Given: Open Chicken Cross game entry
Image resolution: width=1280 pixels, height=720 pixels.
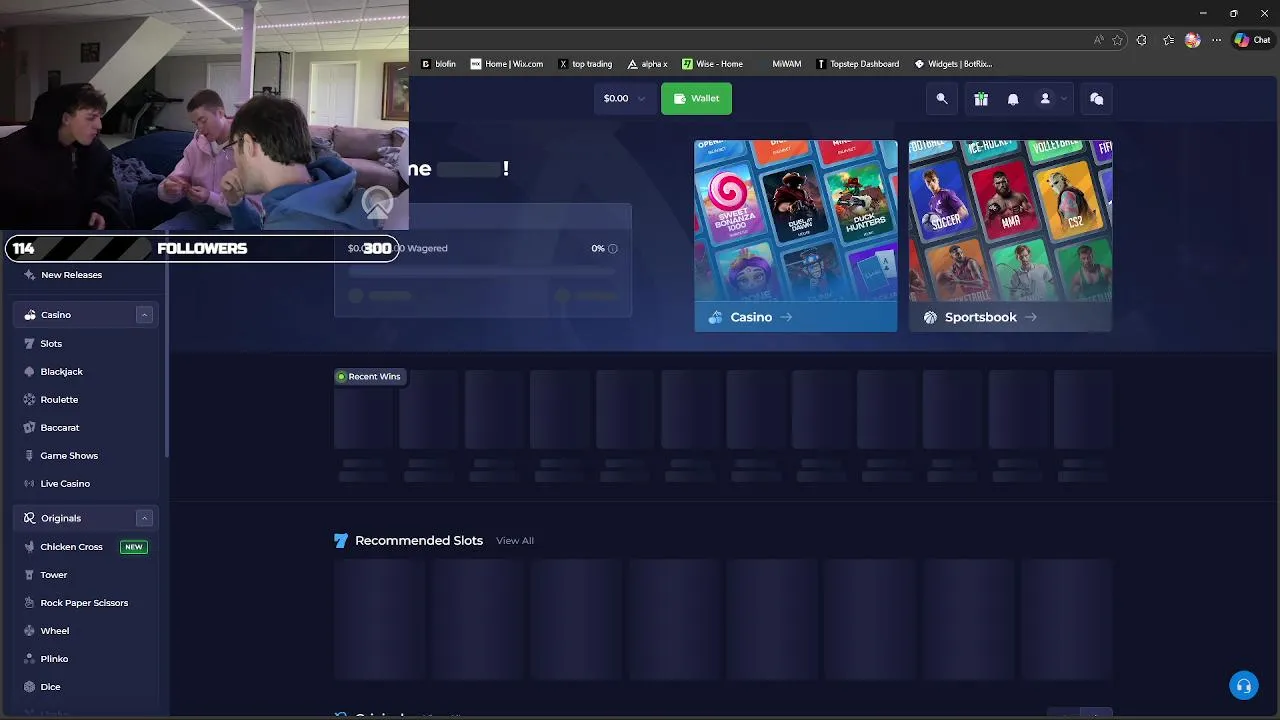Looking at the screenshot, I should pyautogui.click(x=85, y=547).
